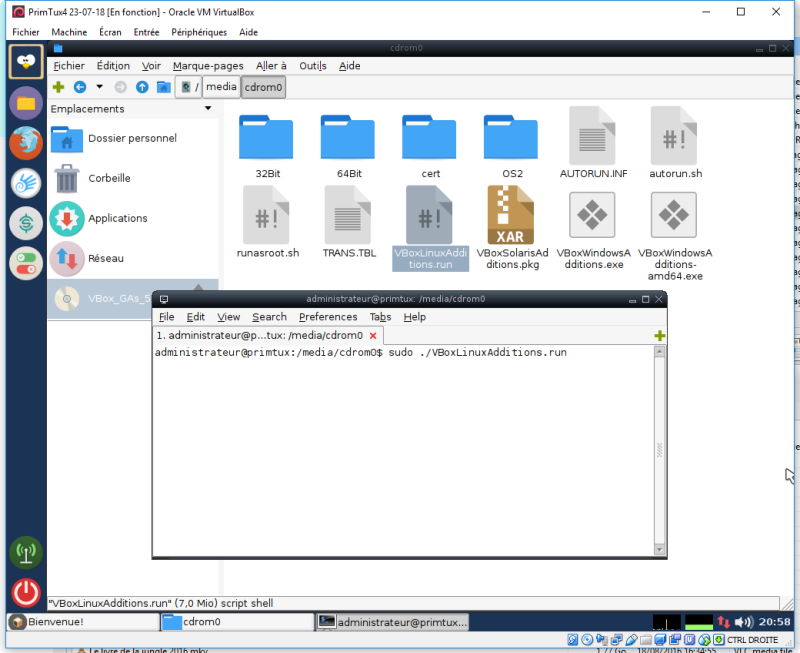Open the file manager Édition menu
Image resolution: width=800 pixels, height=653 pixels.
113,66
